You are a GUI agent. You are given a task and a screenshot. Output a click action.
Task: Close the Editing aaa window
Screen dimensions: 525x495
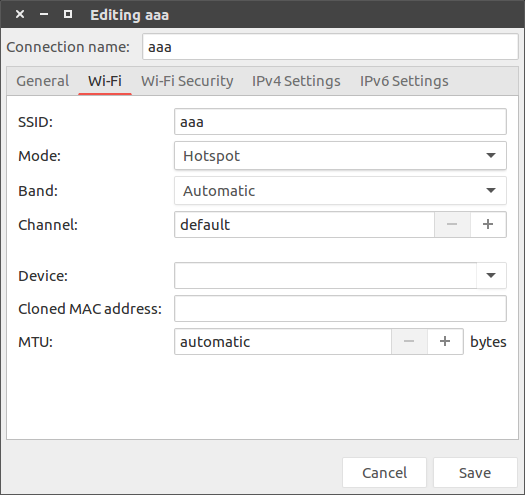tap(20, 14)
